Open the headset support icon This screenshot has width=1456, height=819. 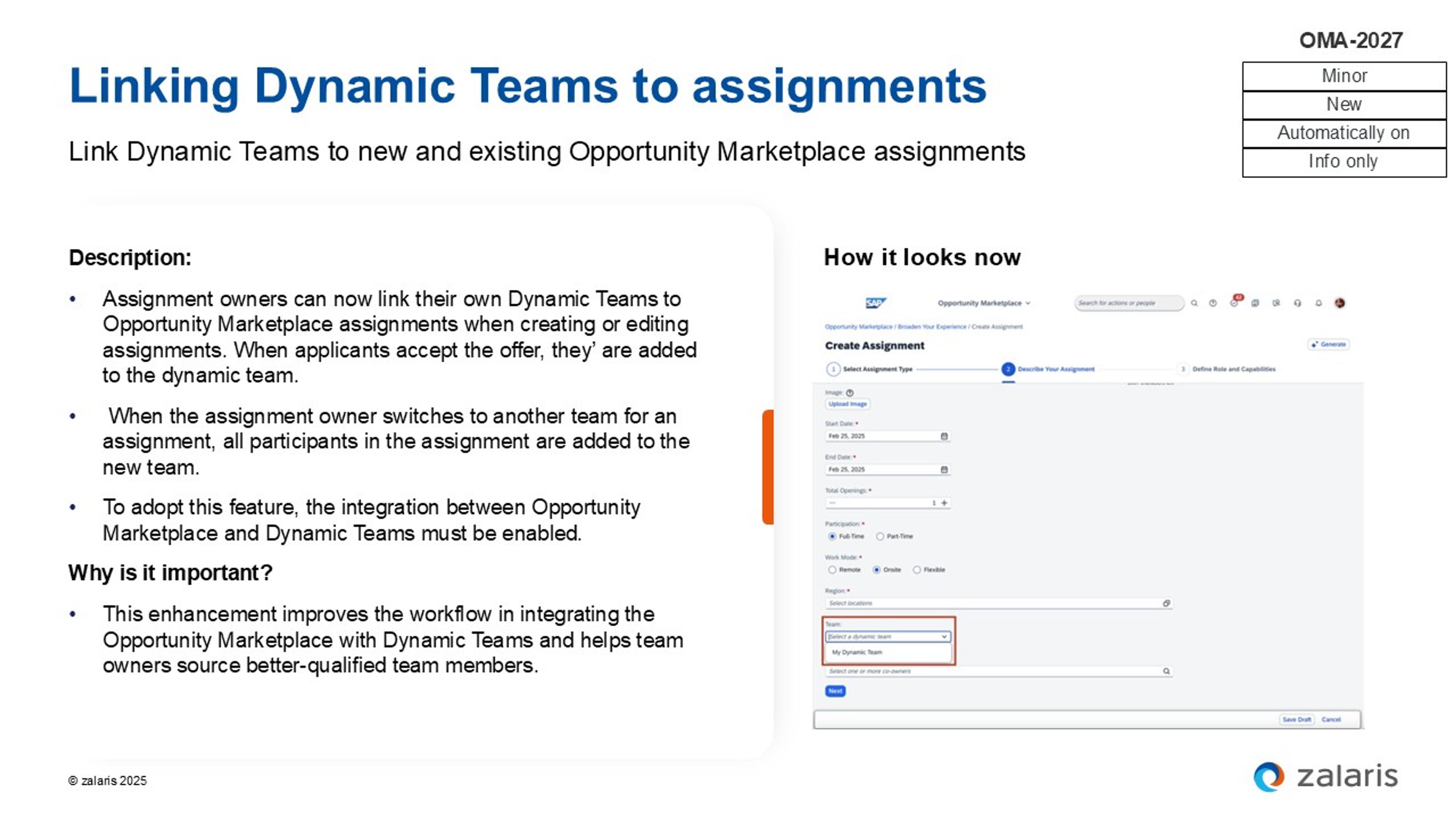pos(1297,303)
